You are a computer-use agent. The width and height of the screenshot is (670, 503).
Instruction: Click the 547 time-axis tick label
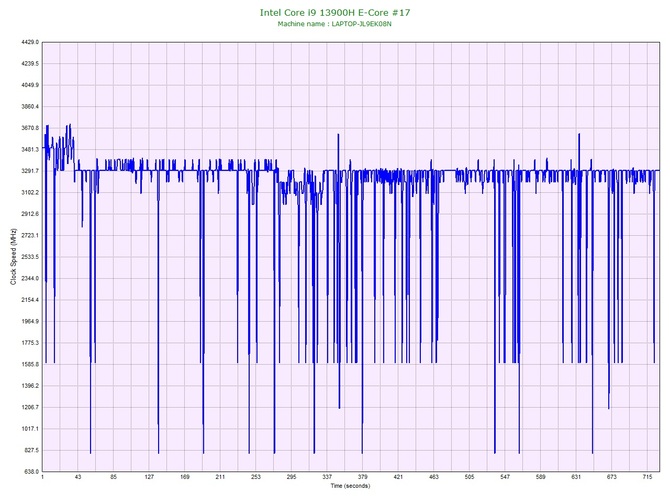[505, 477]
